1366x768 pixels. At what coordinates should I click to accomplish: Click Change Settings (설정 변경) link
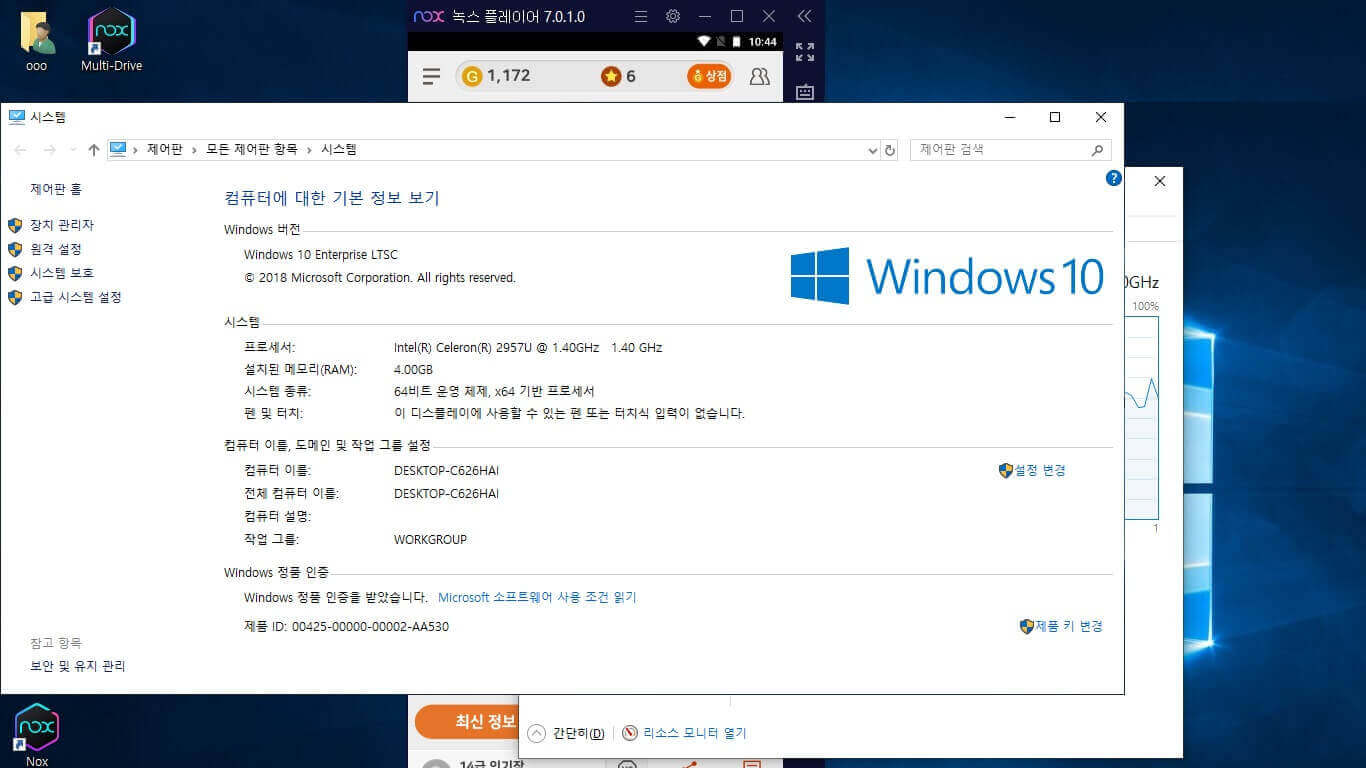(1040, 470)
